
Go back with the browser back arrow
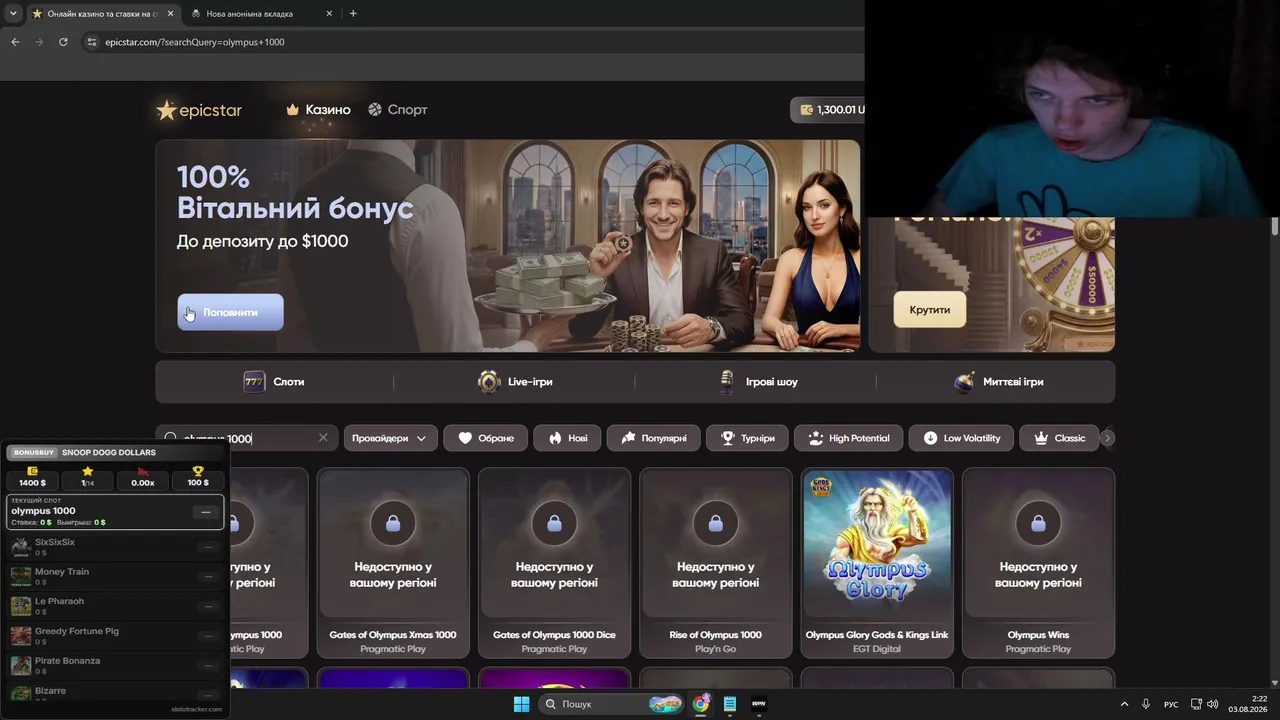15,42
